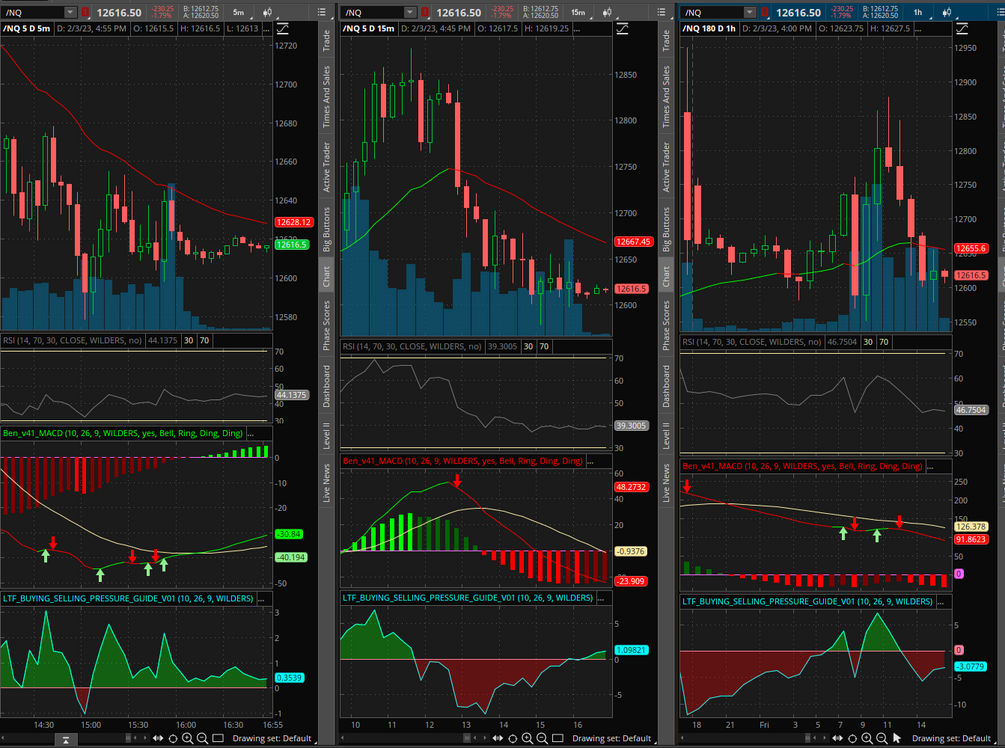Click rectangle zoom-selection icon under 5m chart
Image resolution: width=1005 pixels, height=748 pixels.
[x=218, y=738]
